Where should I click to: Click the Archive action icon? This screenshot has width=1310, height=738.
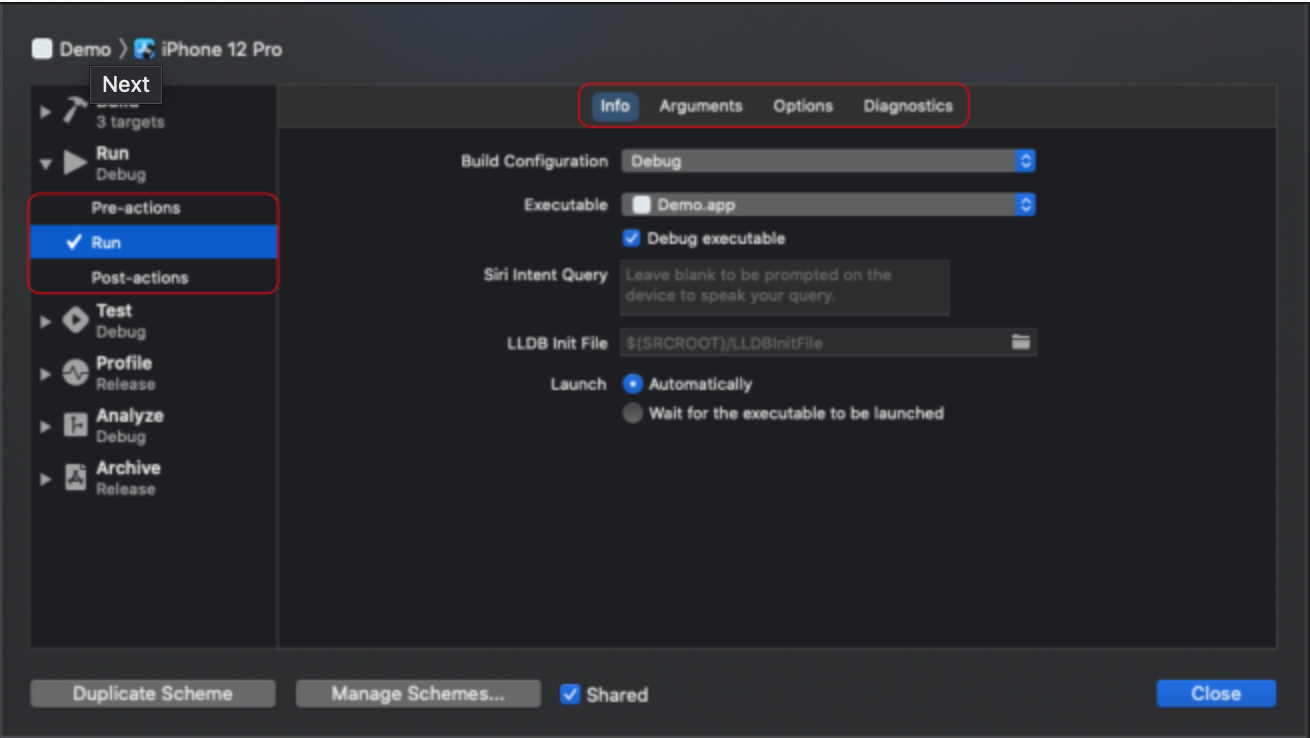(x=76, y=478)
